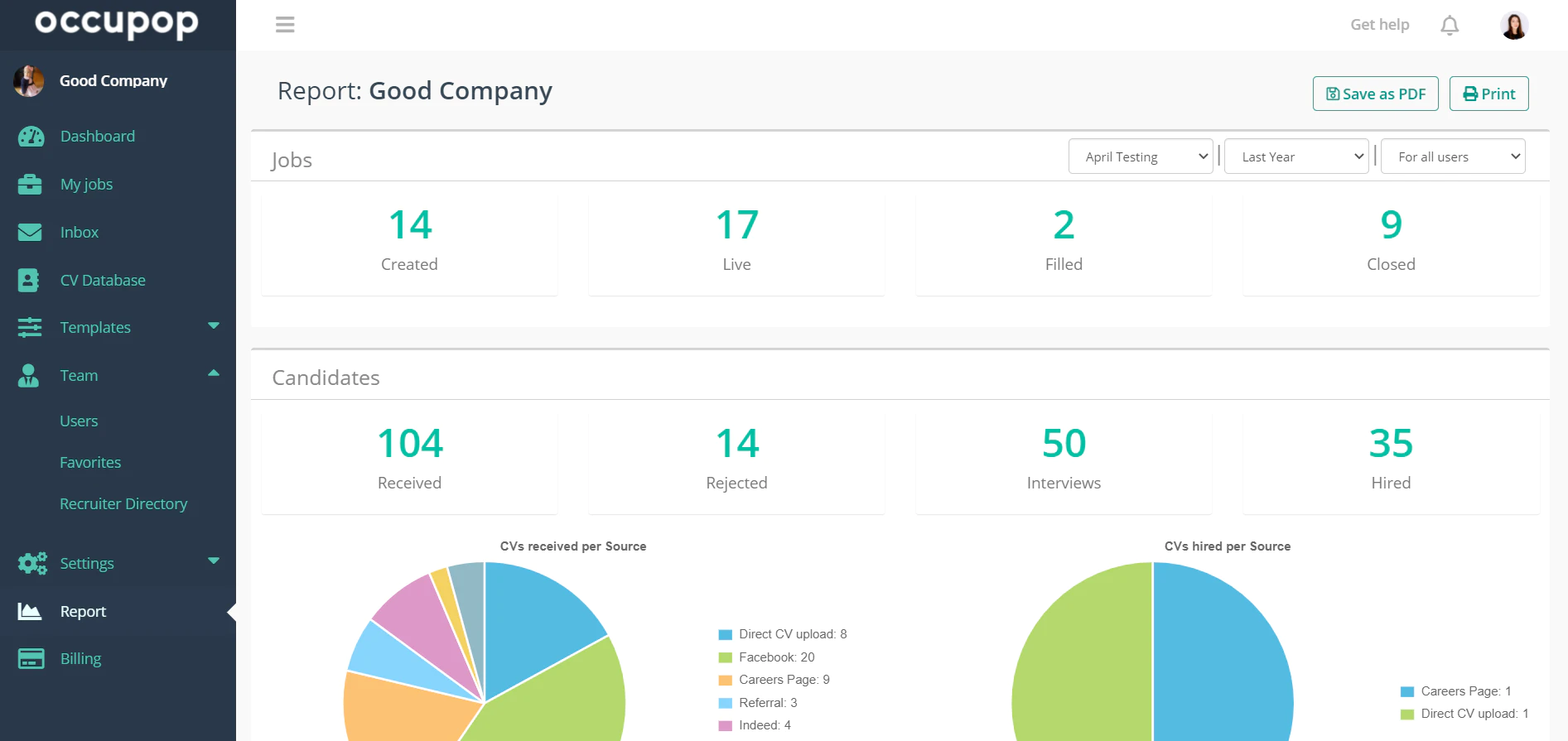Open the Last Year period dropdown
Screen dimensions: 1568x741
(x=1296, y=156)
